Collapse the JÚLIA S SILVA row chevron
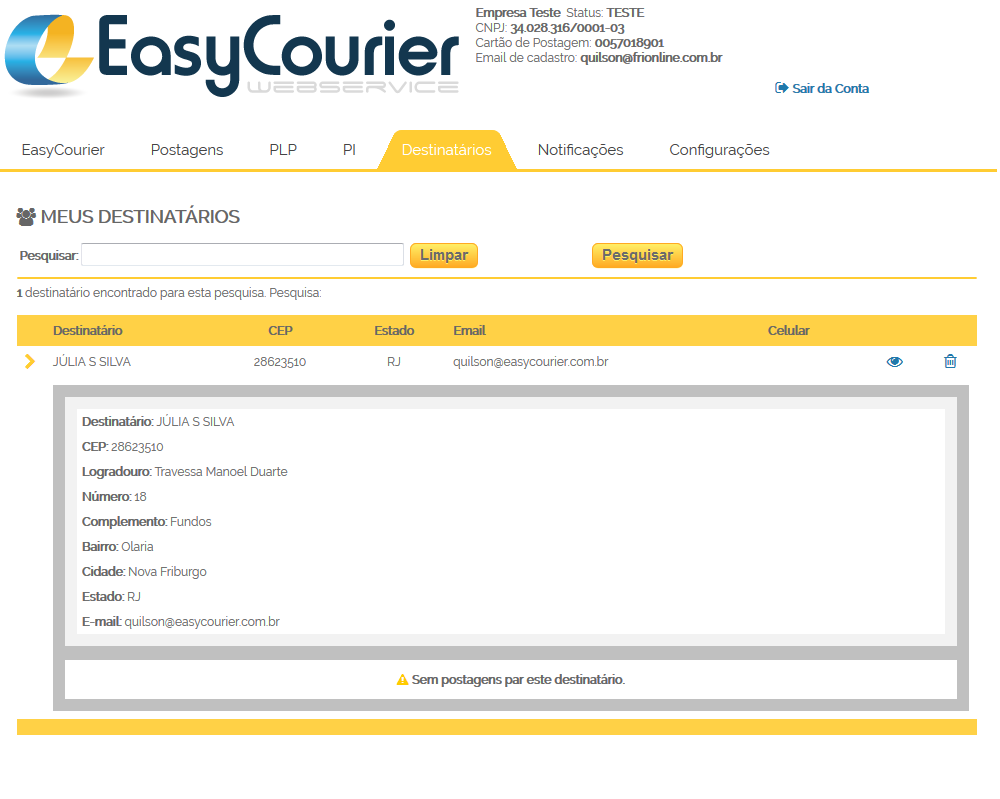The image size is (1000, 799). (29, 362)
